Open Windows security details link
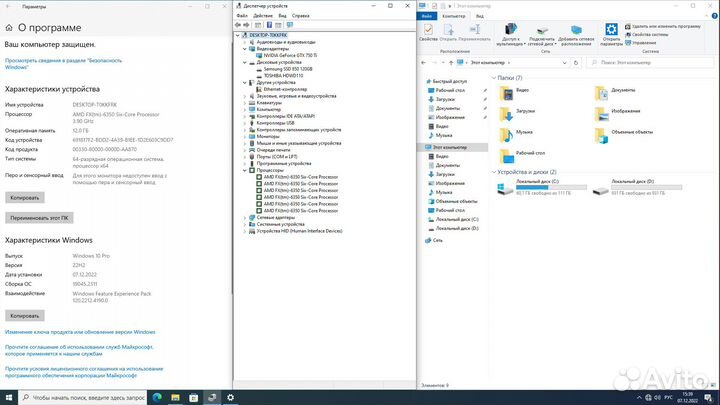The image size is (720, 405). pyautogui.click(x=63, y=64)
